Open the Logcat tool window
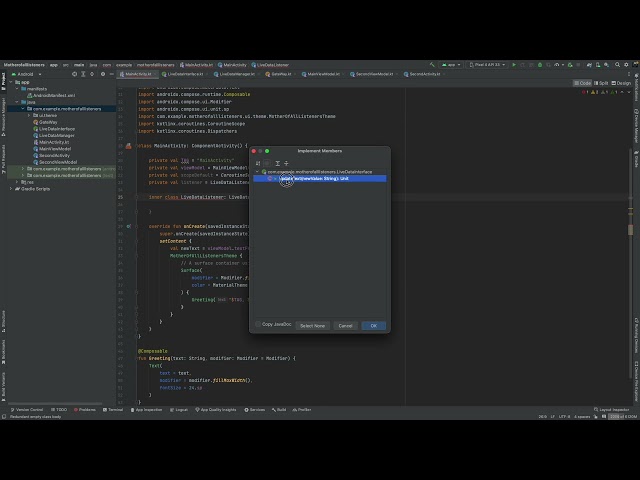The height and width of the screenshot is (480, 640). click(179, 409)
